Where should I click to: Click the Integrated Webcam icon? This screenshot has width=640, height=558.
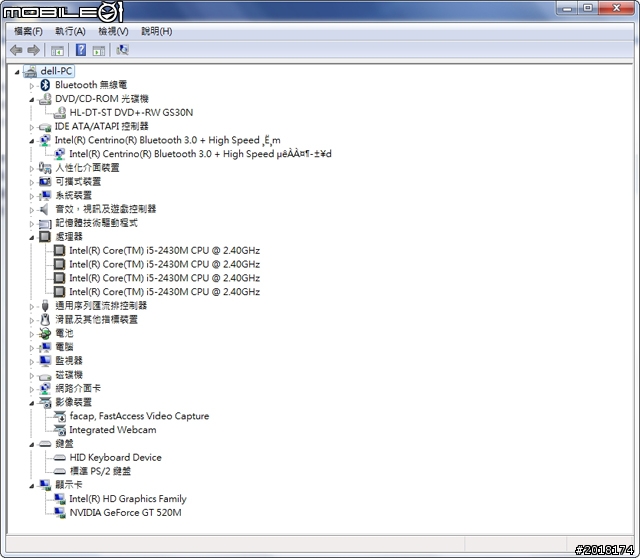pyautogui.click(x=60, y=430)
